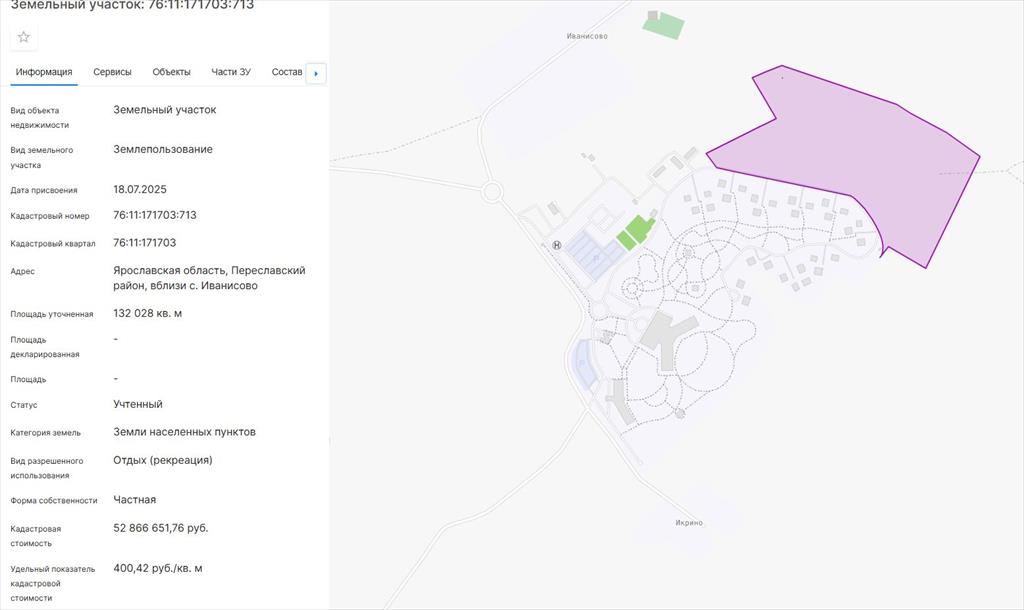1024x610 pixels.
Task: Click cadastral number value 76:11:171703:713
Action: click(155, 215)
